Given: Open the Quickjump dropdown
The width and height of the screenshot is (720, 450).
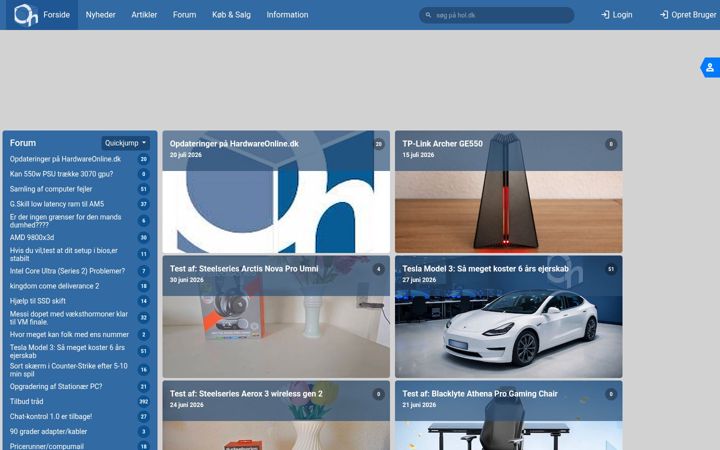Looking at the screenshot, I should [125, 143].
